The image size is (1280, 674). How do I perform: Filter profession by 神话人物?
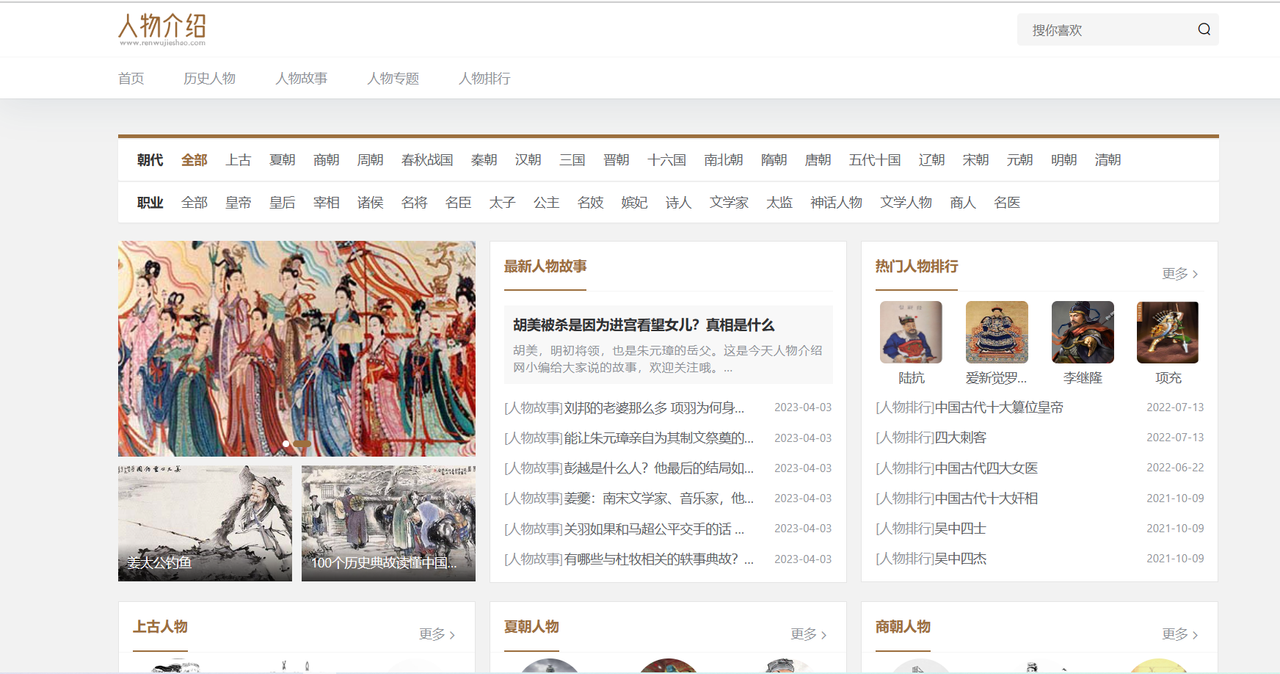click(837, 202)
